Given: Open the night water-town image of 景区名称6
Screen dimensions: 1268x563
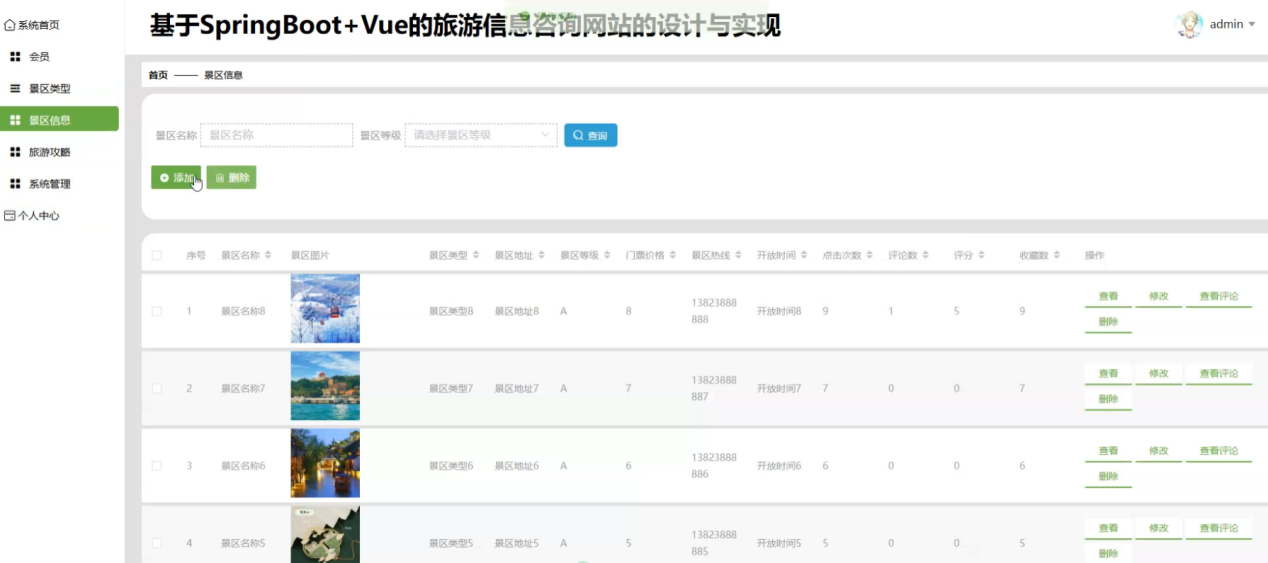Looking at the screenshot, I should (x=325, y=463).
